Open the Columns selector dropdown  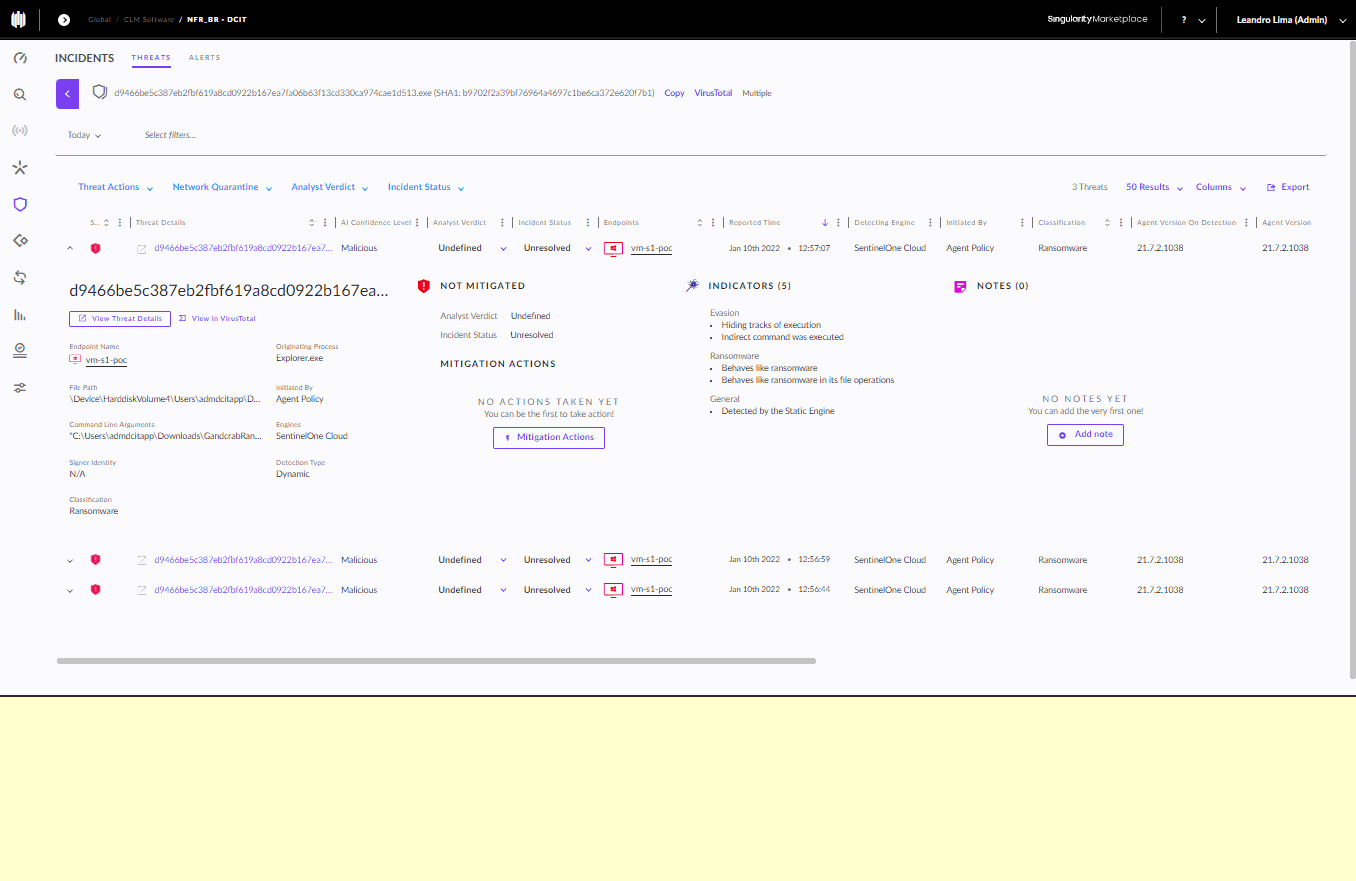click(1221, 187)
